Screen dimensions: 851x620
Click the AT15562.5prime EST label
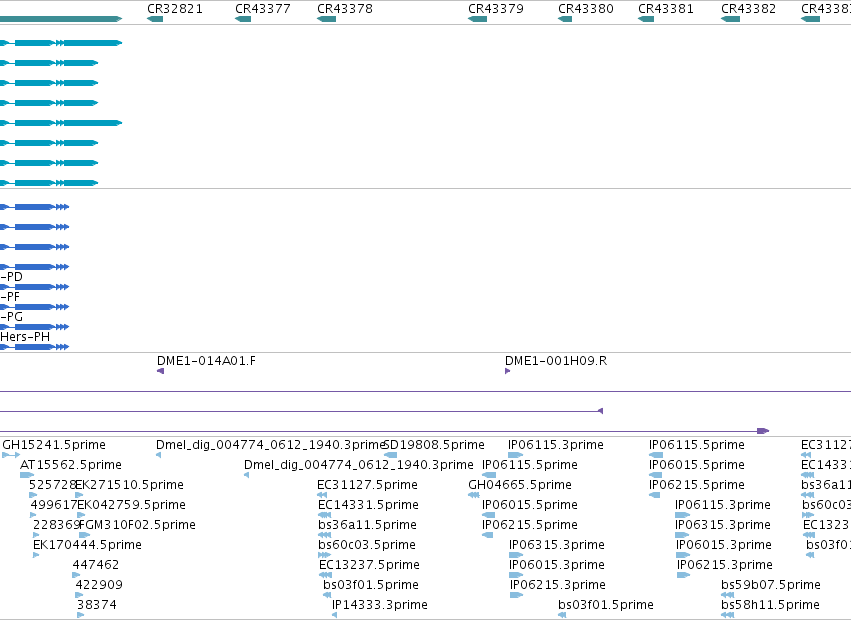71,465
